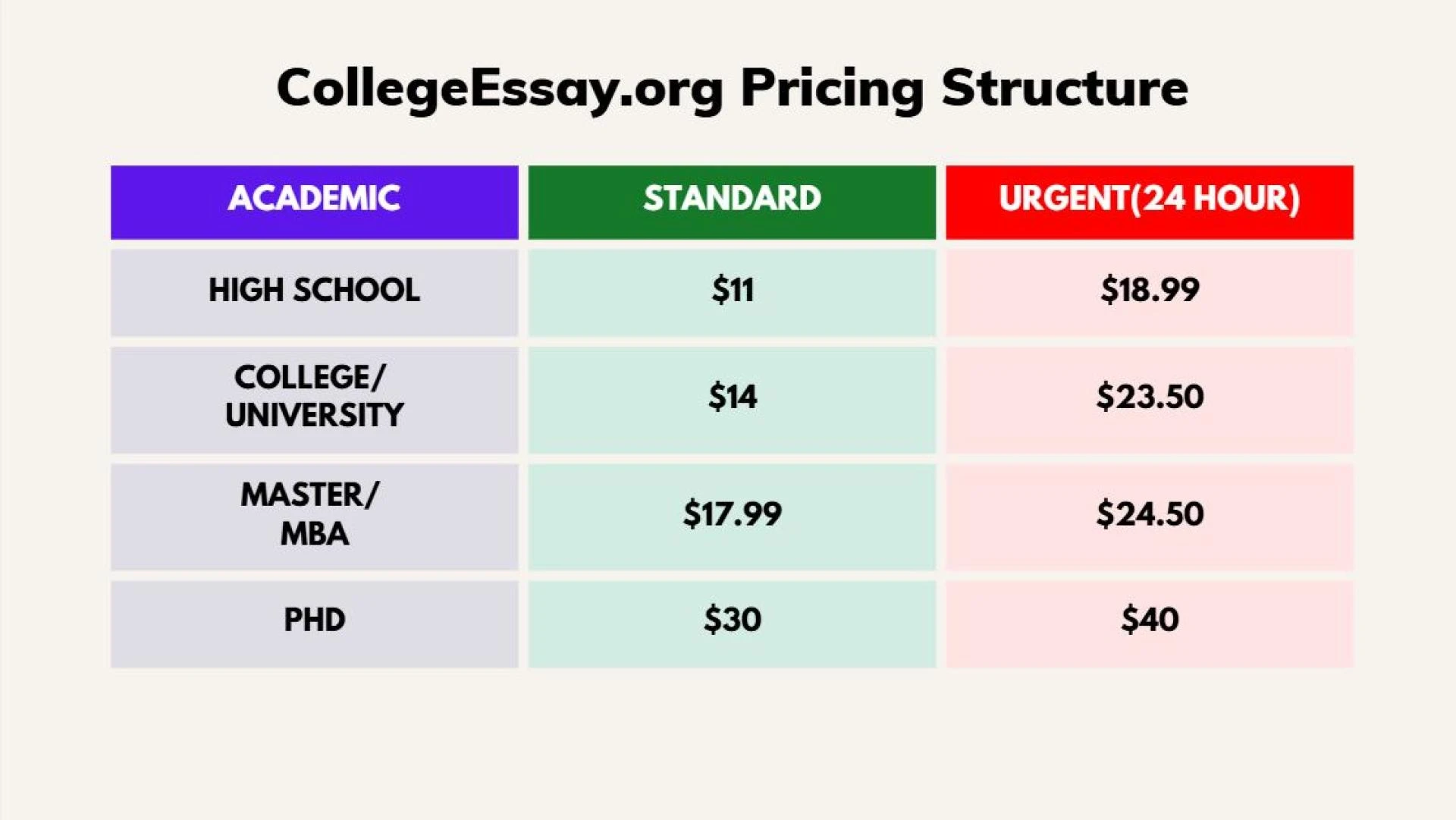Viewport: 1456px width, 820px height.
Task: Select the red URGENT(24 HOUR) header
Action: coord(1150,203)
